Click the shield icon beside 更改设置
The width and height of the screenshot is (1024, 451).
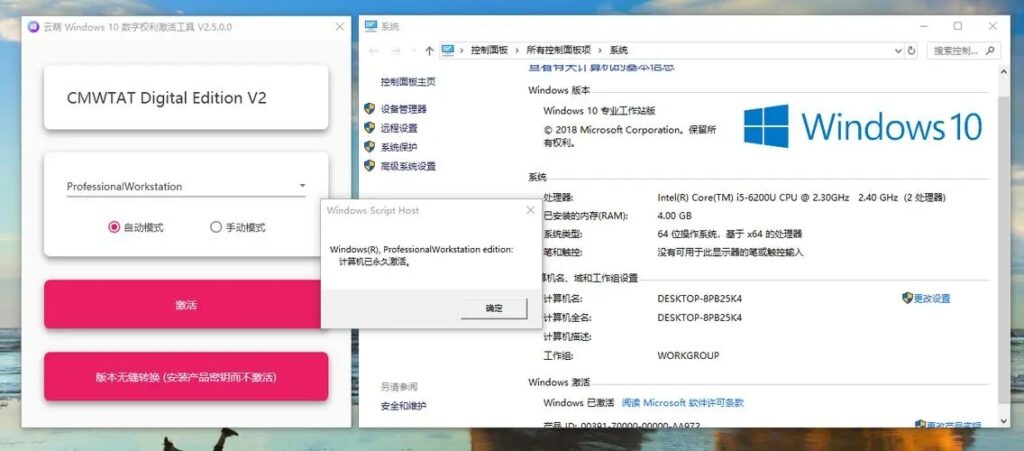click(x=907, y=298)
